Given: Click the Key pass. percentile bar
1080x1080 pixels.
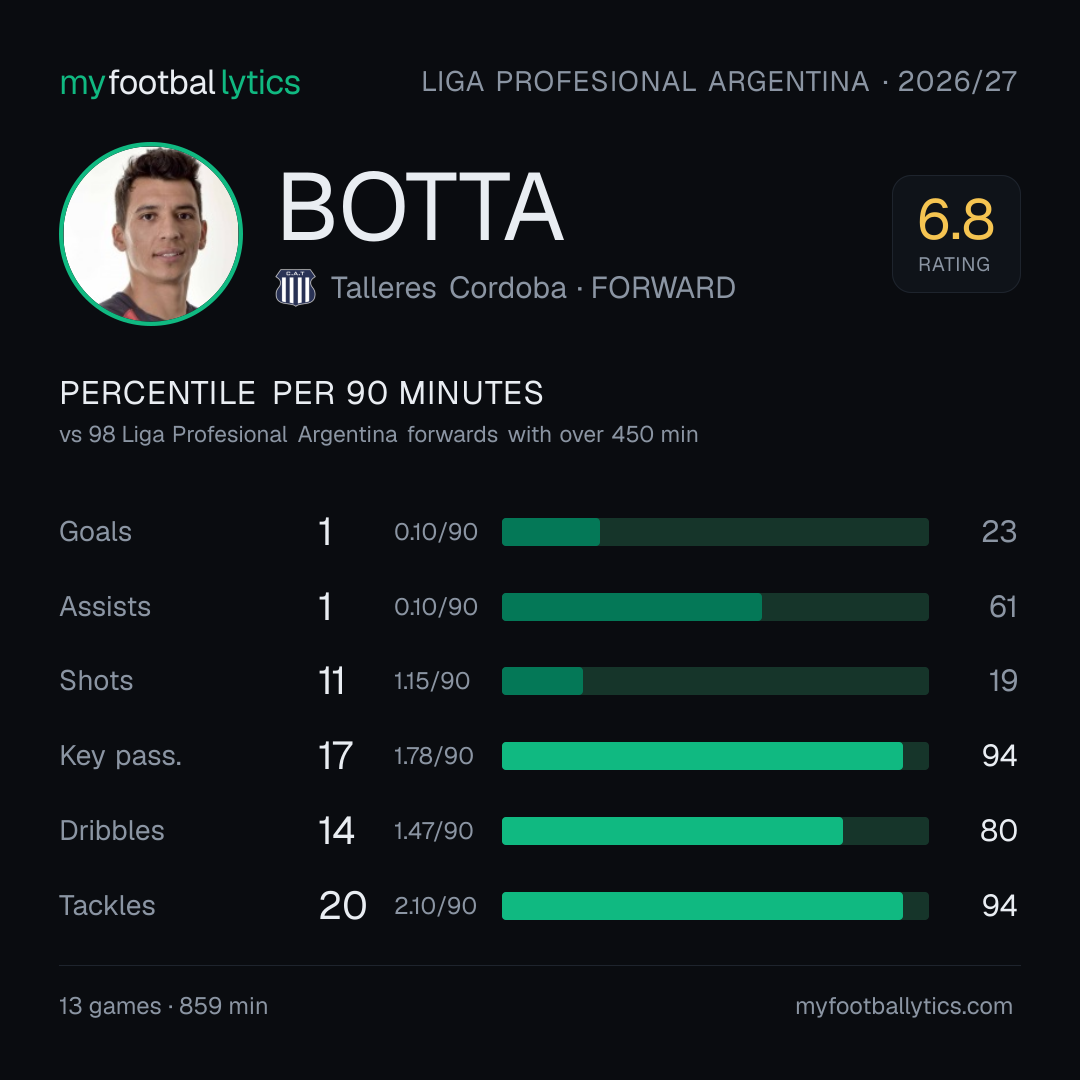Looking at the screenshot, I should [715, 756].
